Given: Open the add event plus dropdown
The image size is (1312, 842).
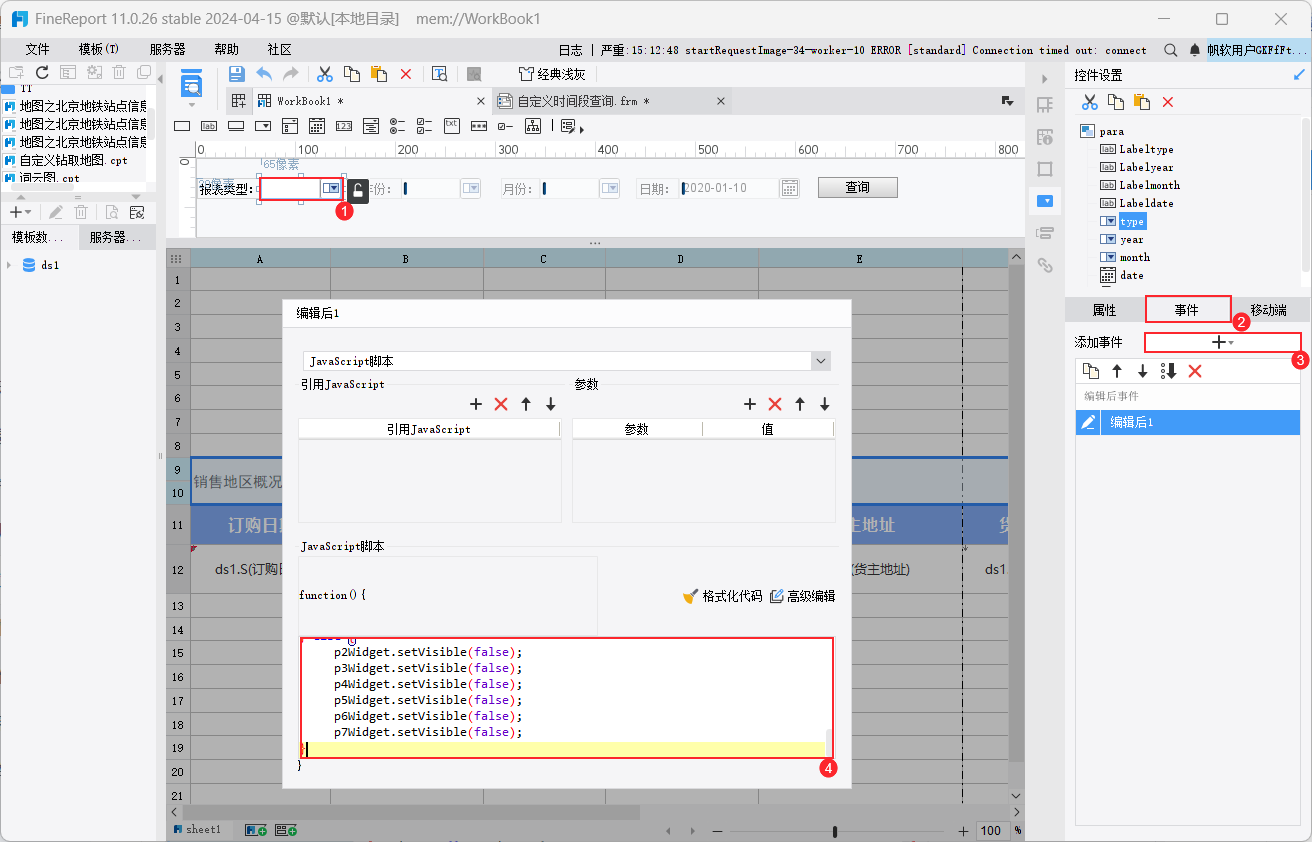Looking at the screenshot, I should click(1222, 342).
